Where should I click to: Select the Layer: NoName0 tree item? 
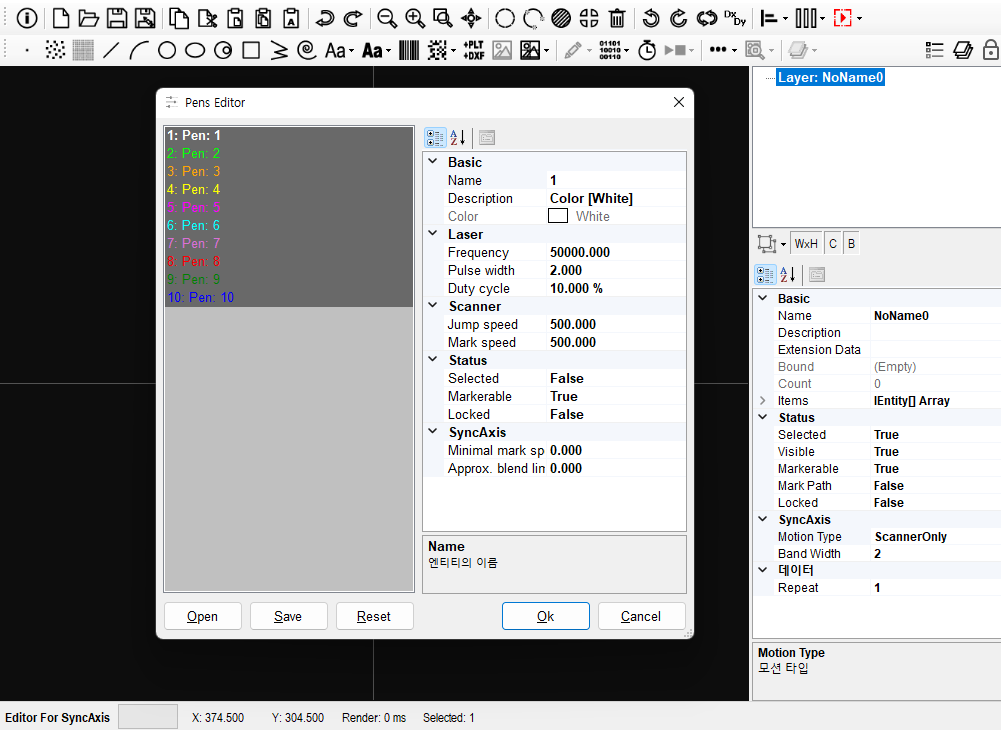(x=830, y=77)
